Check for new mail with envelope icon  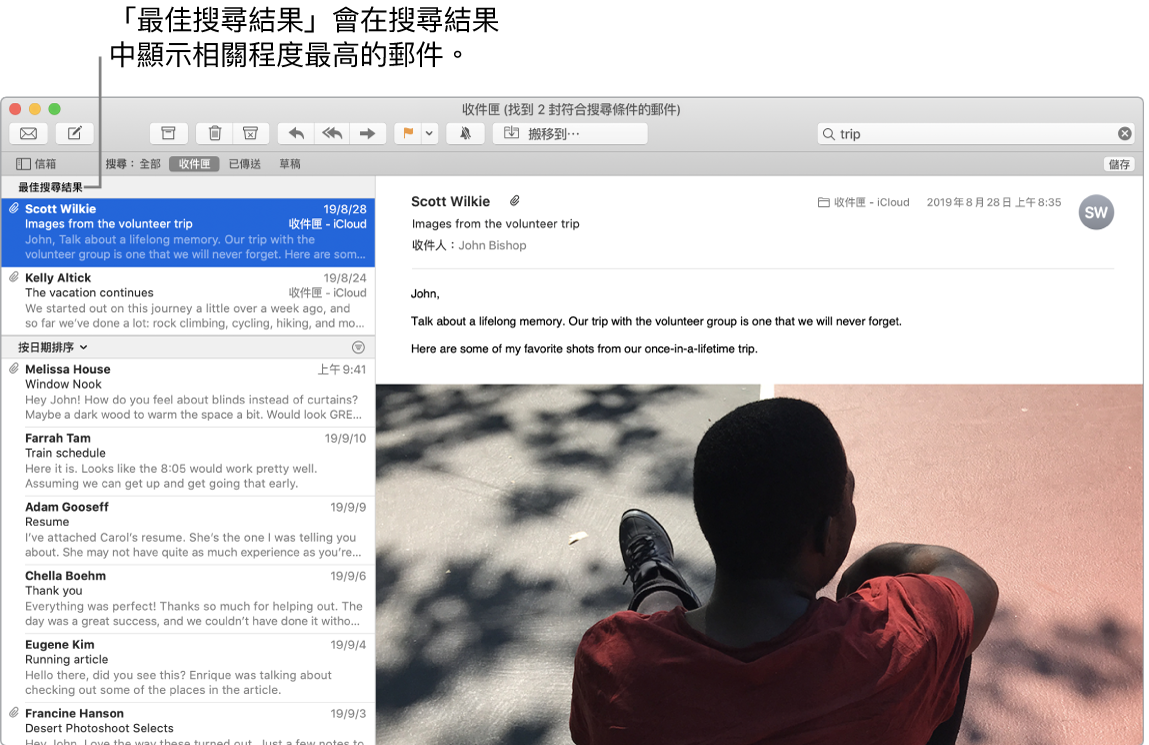(28, 133)
